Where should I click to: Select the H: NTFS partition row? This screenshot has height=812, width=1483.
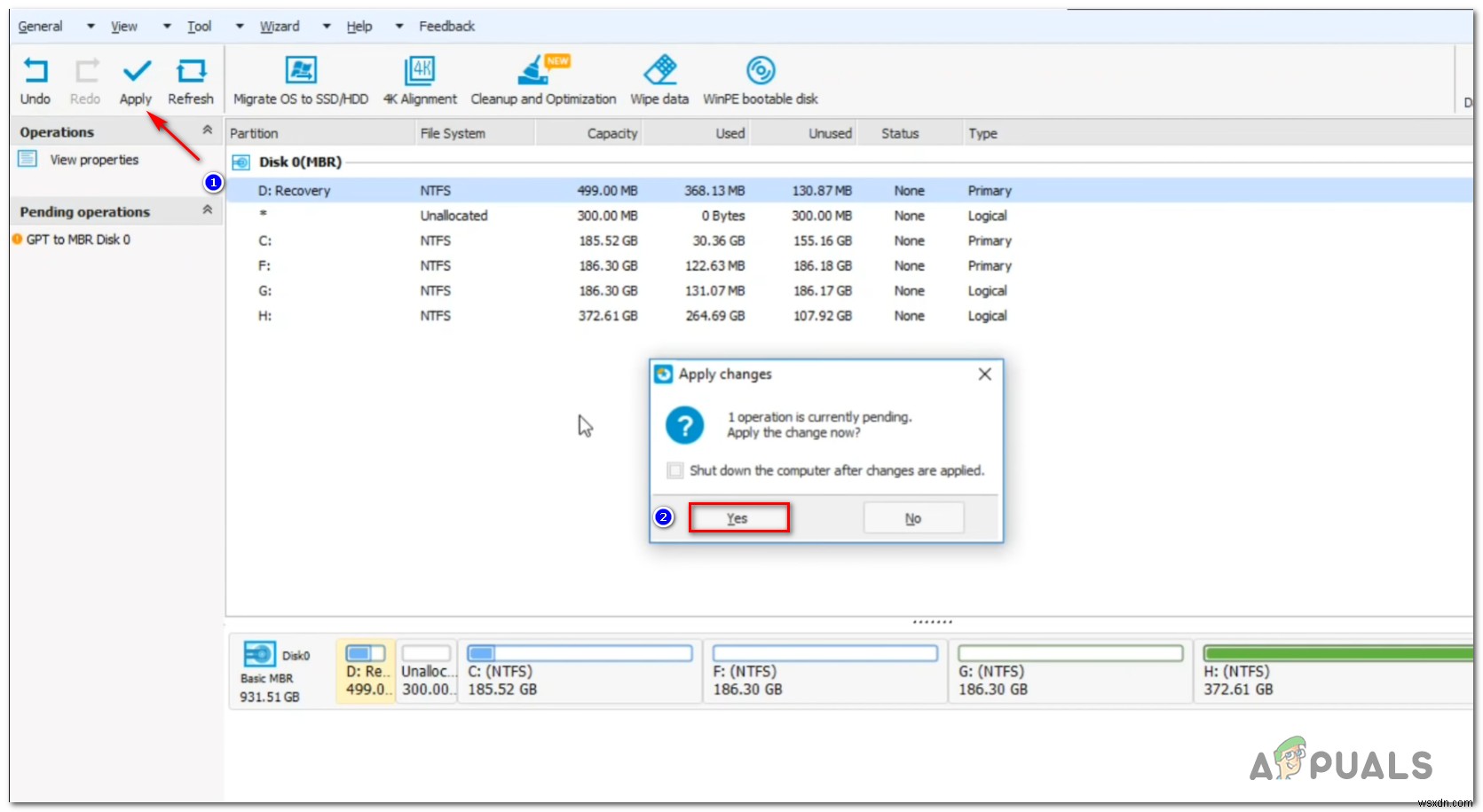532,315
